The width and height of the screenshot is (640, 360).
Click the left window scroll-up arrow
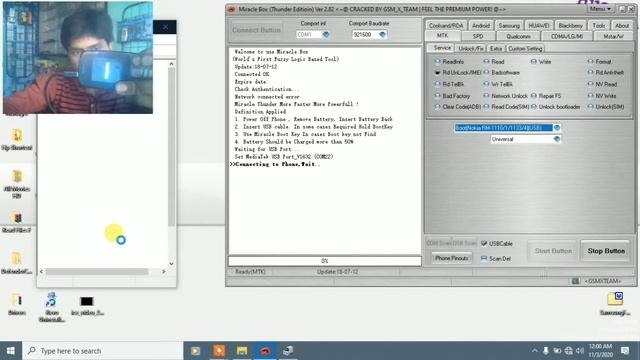171,64
